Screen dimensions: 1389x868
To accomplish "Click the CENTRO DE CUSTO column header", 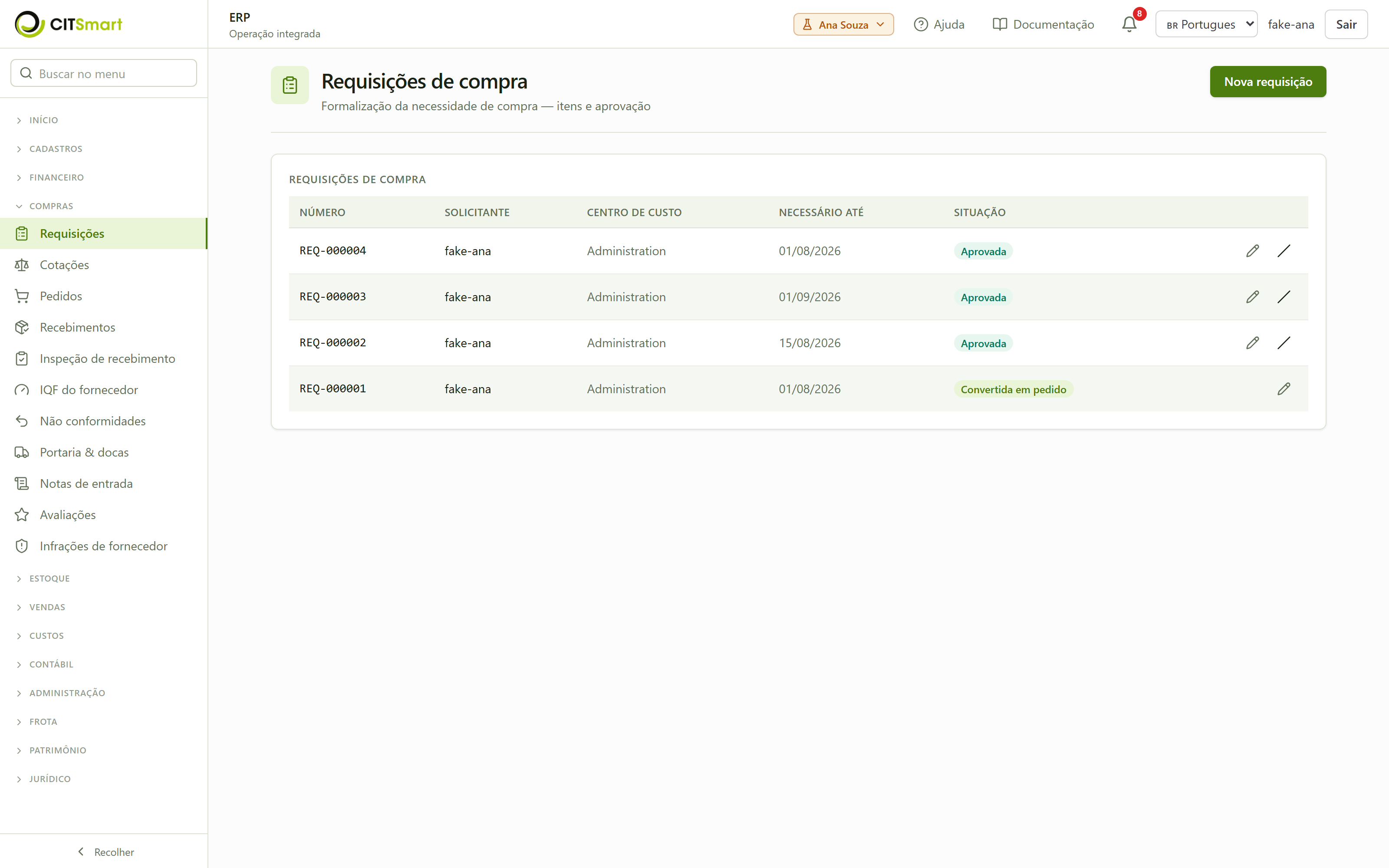I will click(634, 212).
